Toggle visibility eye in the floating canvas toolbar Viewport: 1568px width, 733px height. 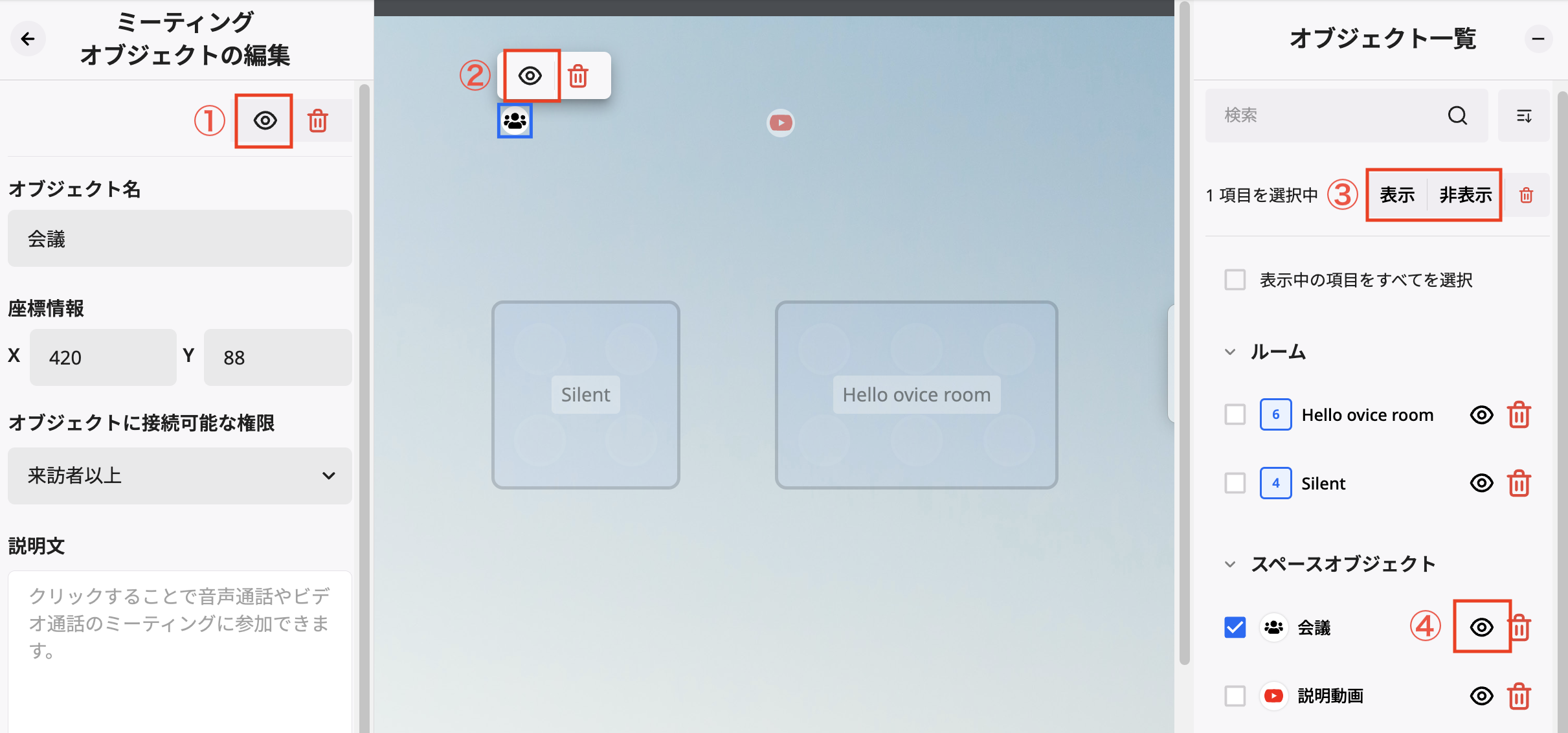click(x=530, y=75)
